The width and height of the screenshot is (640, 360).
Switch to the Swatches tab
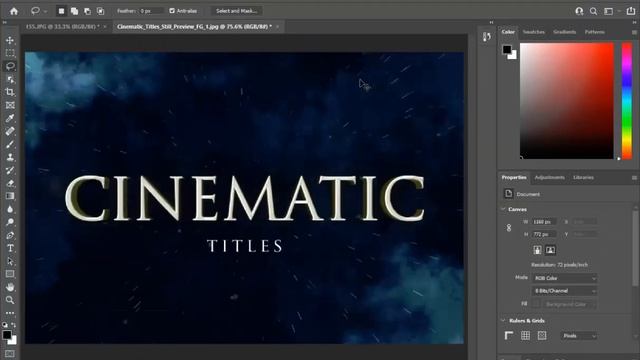[x=533, y=32]
